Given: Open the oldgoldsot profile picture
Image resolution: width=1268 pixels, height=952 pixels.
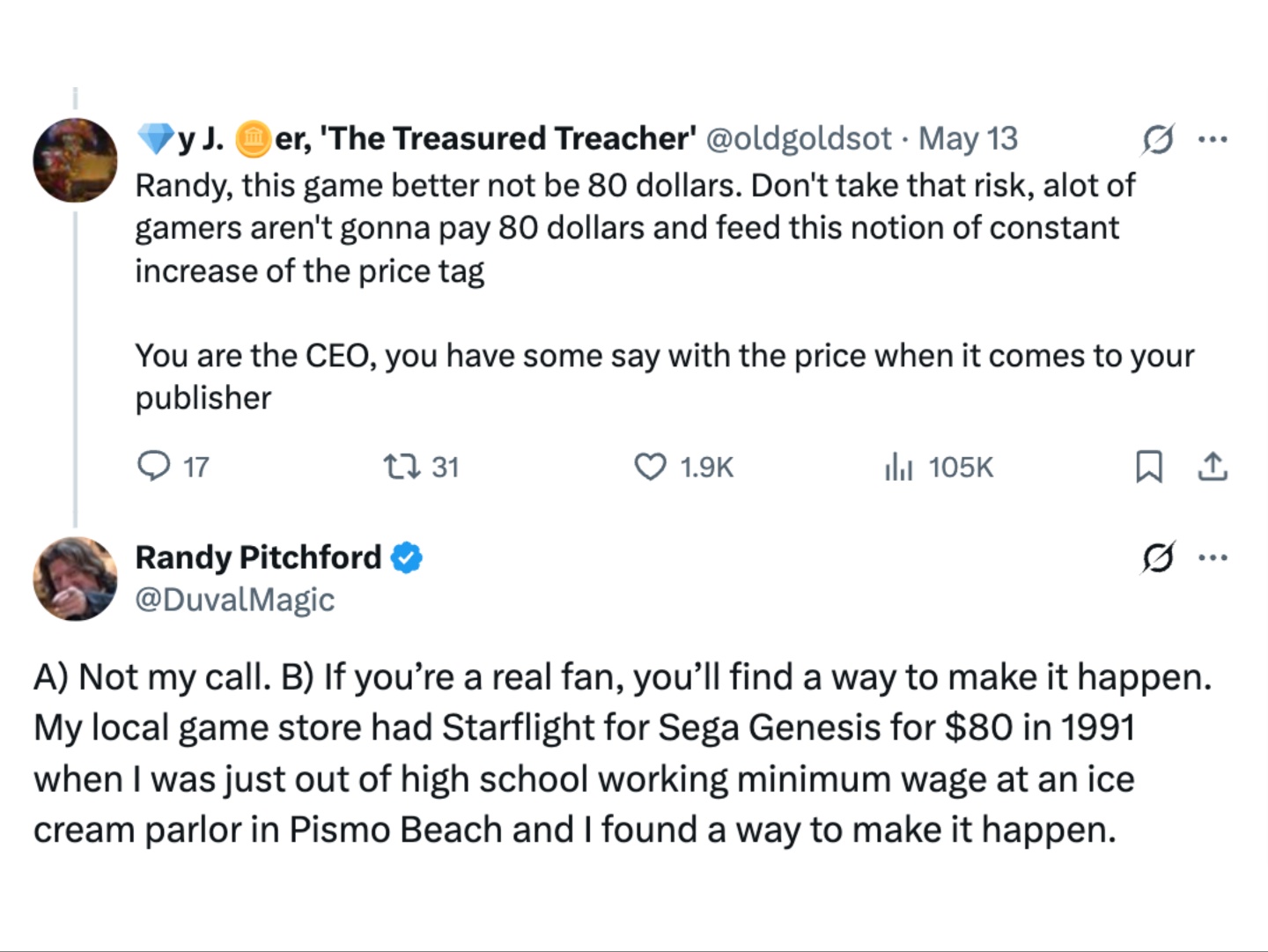Looking at the screenshot, I should 75,160.
